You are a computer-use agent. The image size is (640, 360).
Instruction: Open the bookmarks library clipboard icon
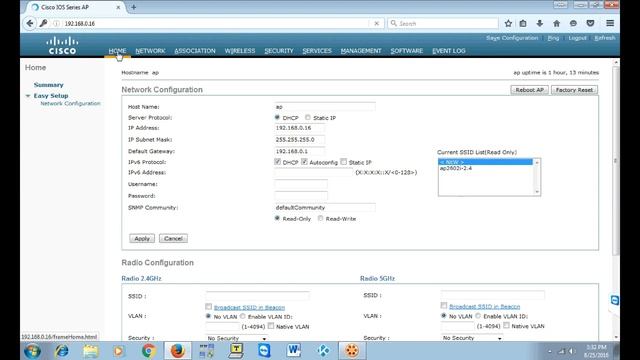click(523, 24)
